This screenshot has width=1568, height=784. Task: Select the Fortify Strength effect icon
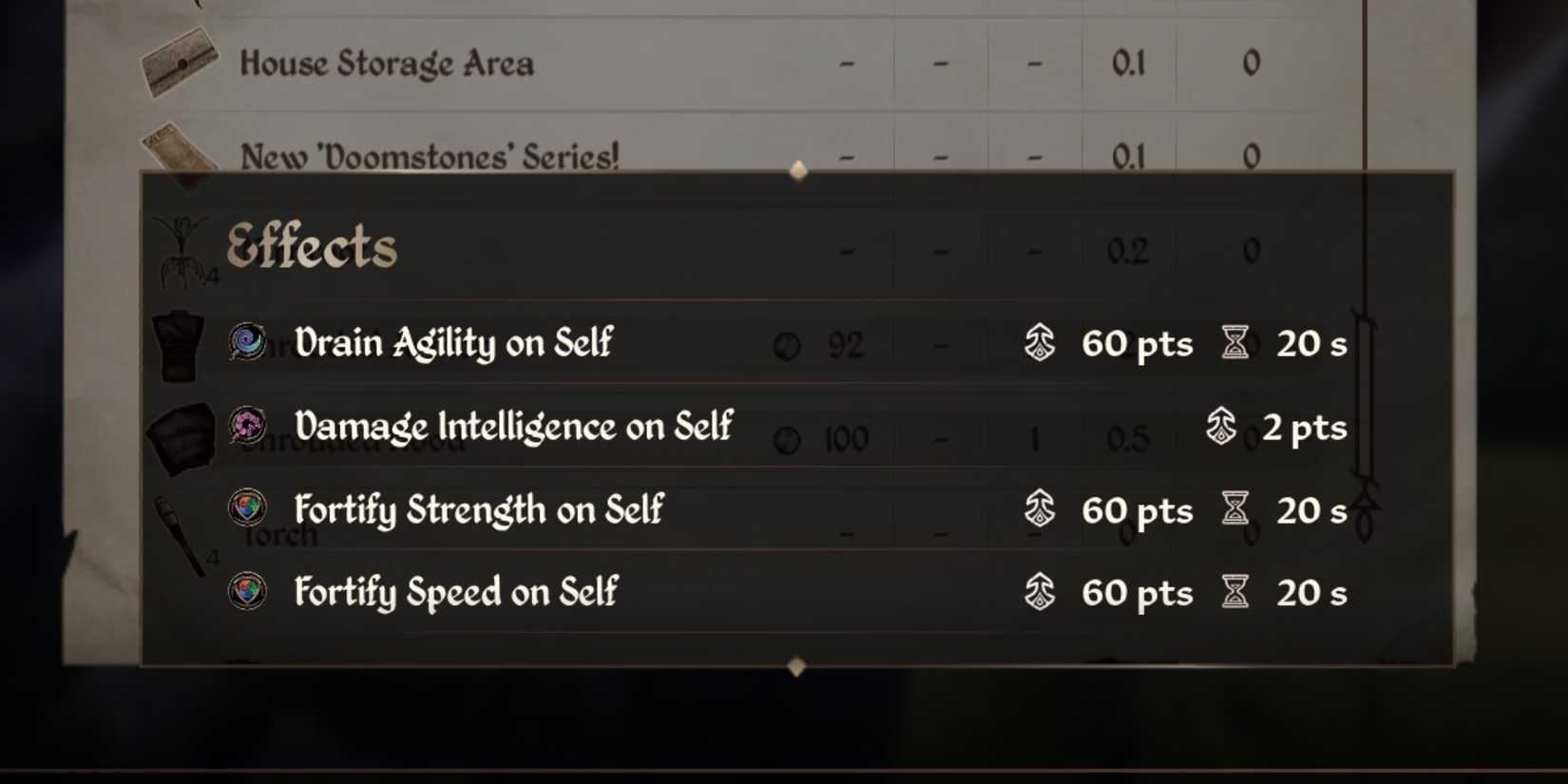247,509
